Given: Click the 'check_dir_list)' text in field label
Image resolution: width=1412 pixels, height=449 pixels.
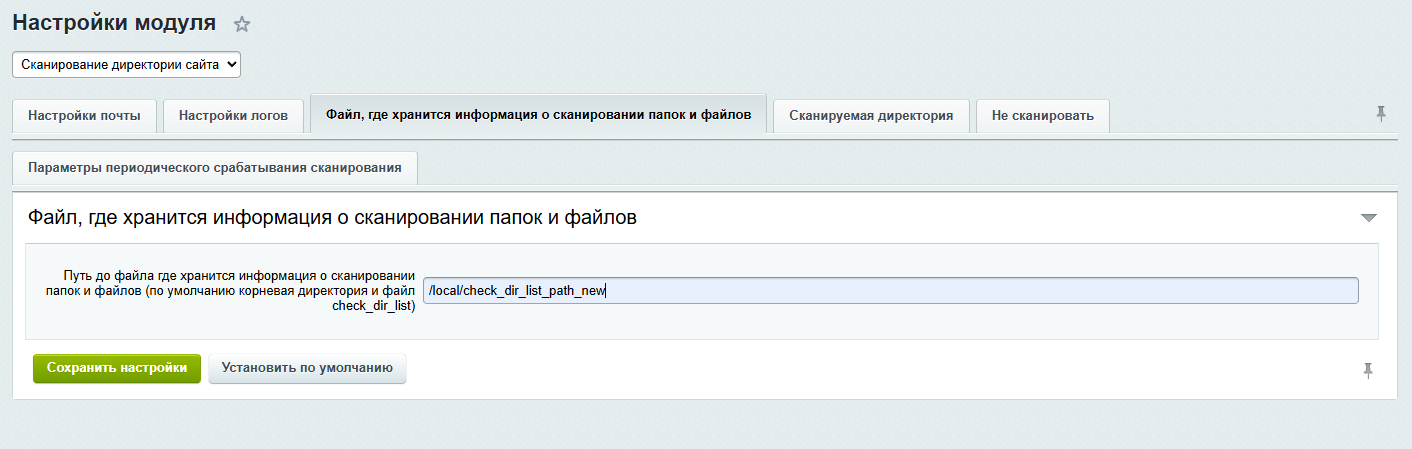Looking at the screenshot, I should point(373,305).
